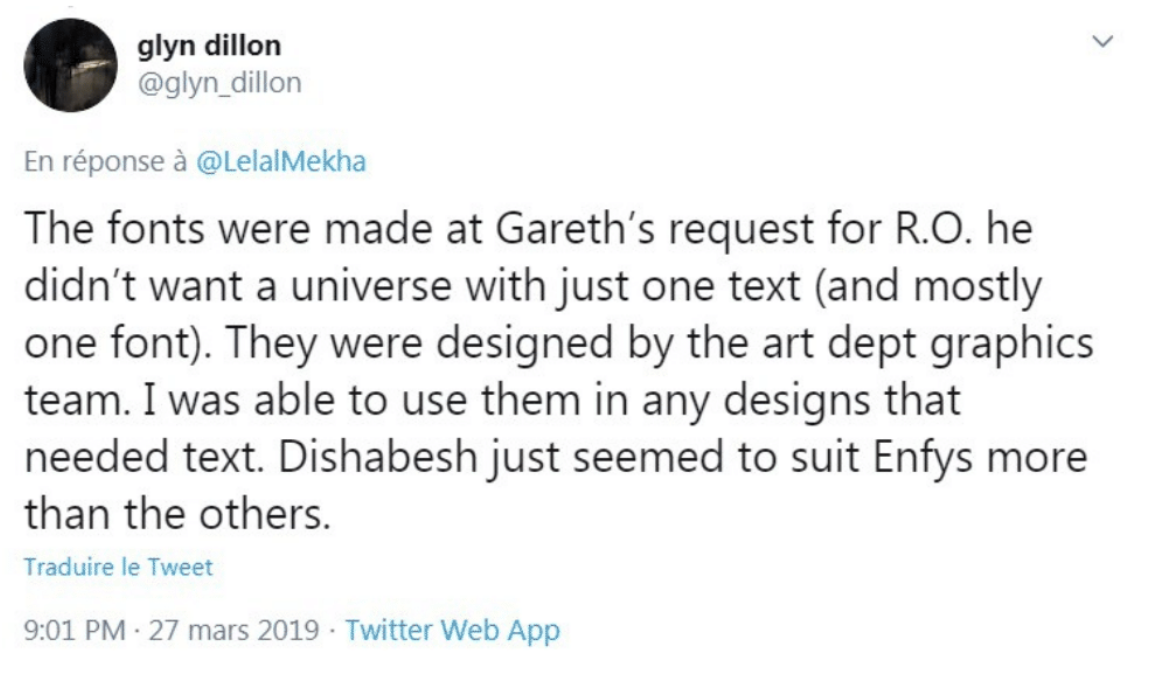Click the word "Dishabesh" in the tweet
The width and height of the screenshot is (1157, 673).
[378, 457]
